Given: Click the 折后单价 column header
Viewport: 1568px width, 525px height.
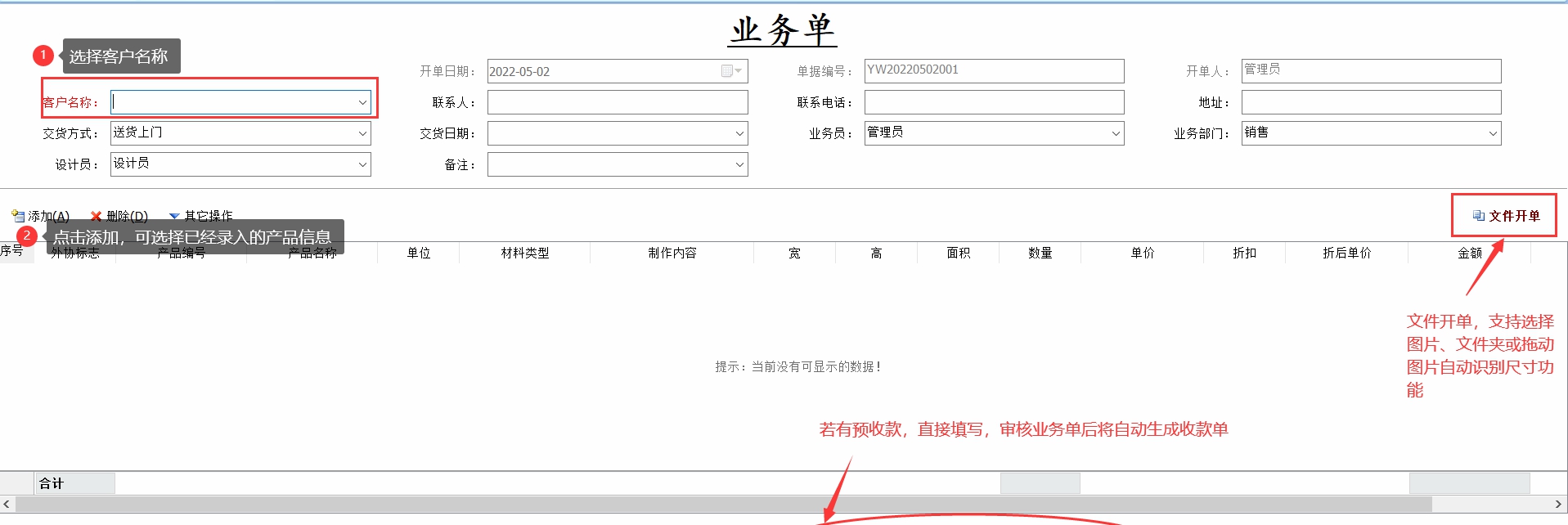Looking at the screenshot, I should click(x=1347, y=253).
